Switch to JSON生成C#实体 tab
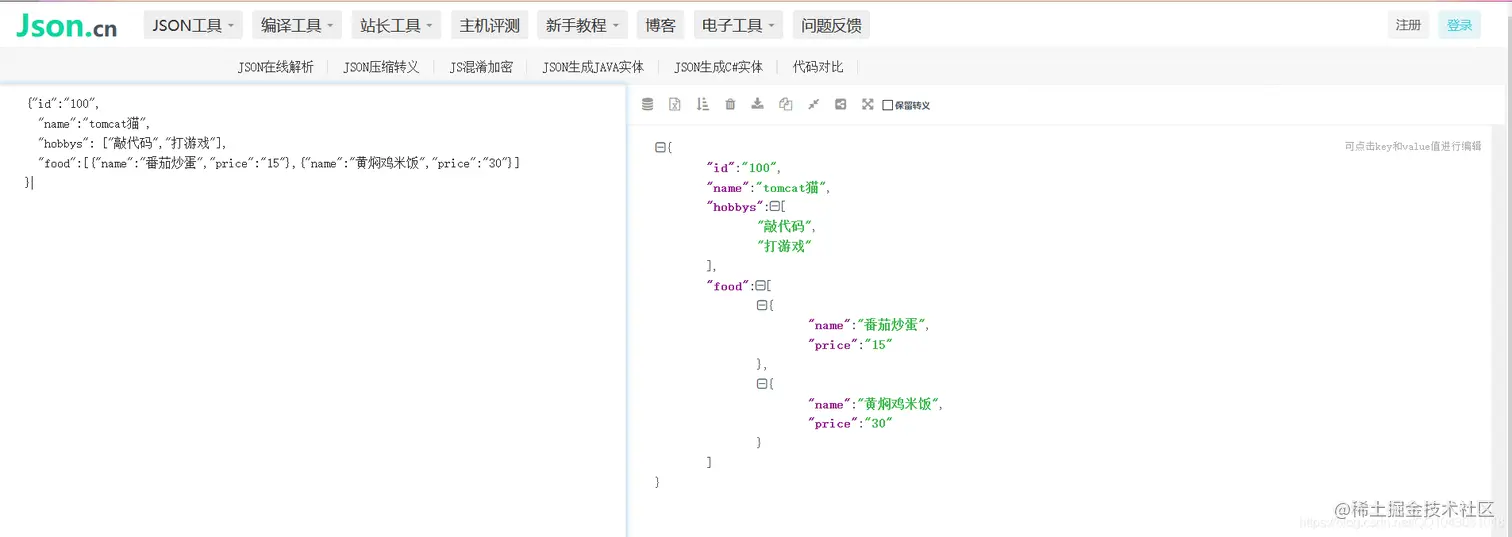1512x537 pixels. click(x=718, y=67)
